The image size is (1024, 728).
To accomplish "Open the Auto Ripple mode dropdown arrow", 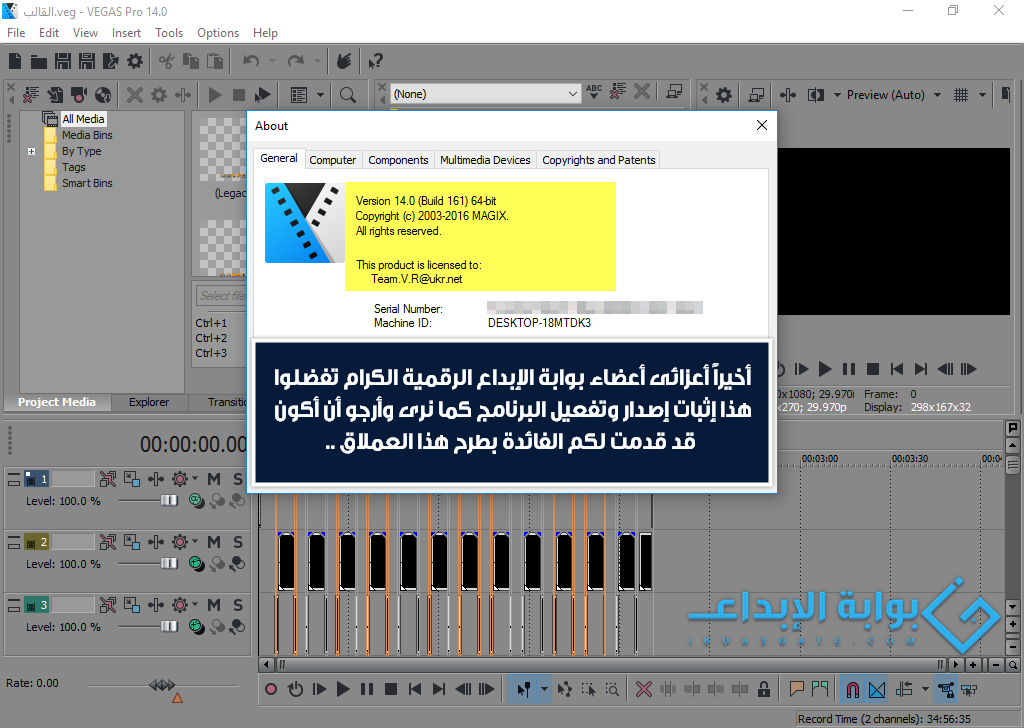I will click(925, 689).
